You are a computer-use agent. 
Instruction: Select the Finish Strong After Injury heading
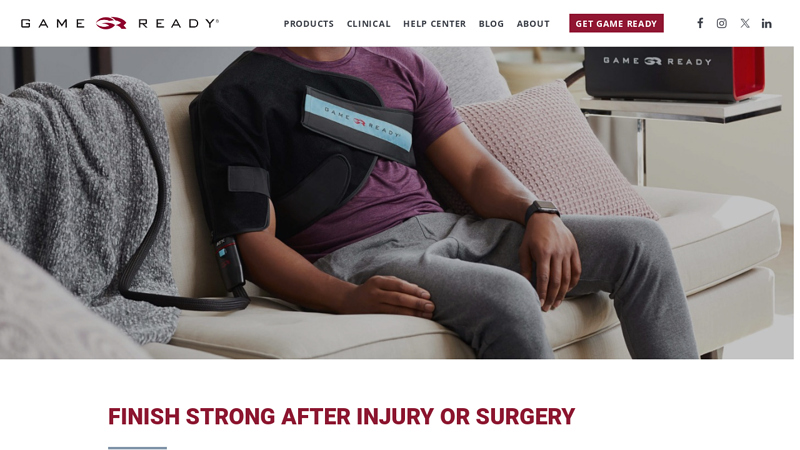341,416
